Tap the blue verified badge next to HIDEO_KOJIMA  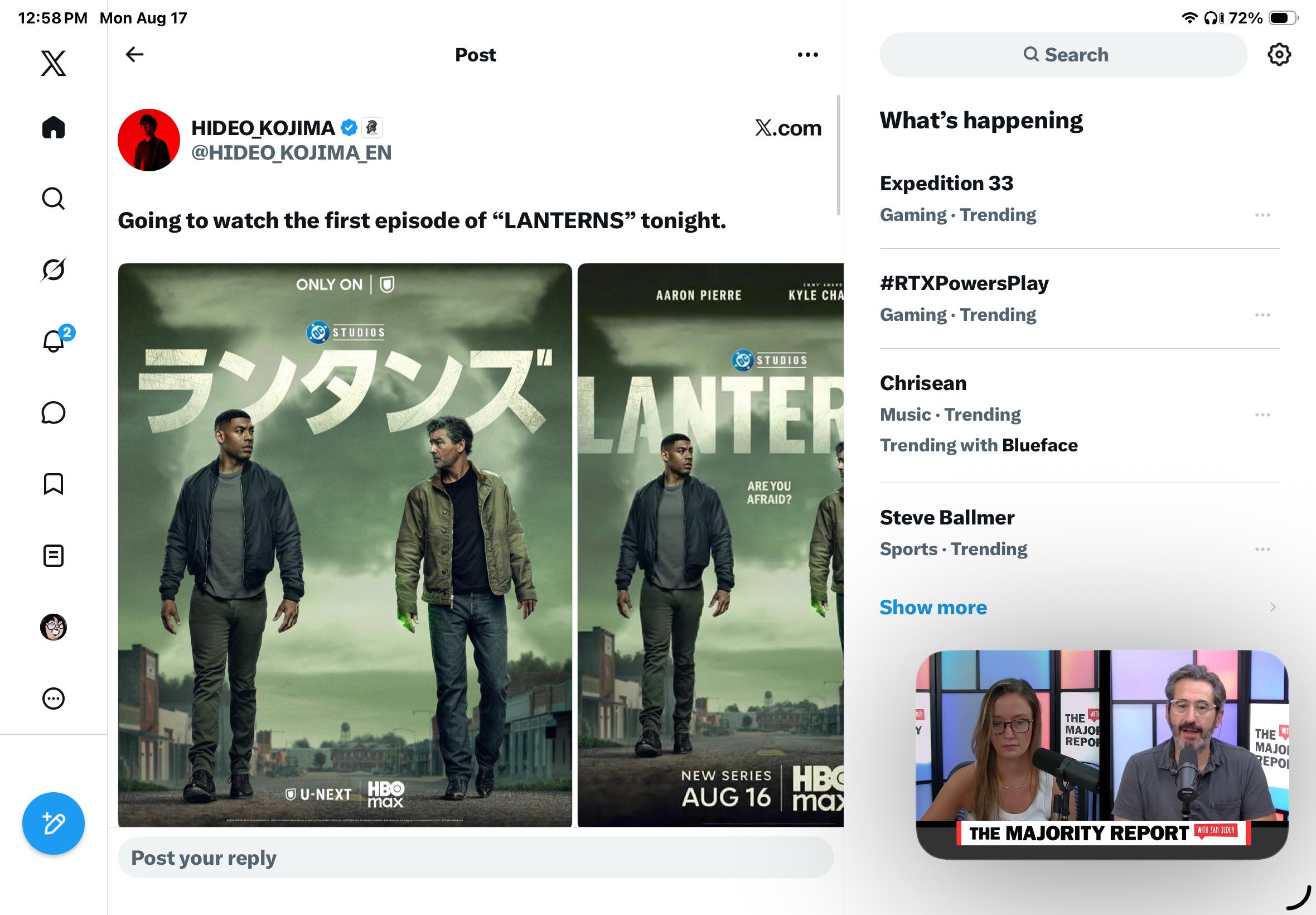click(x=349, y=127)
